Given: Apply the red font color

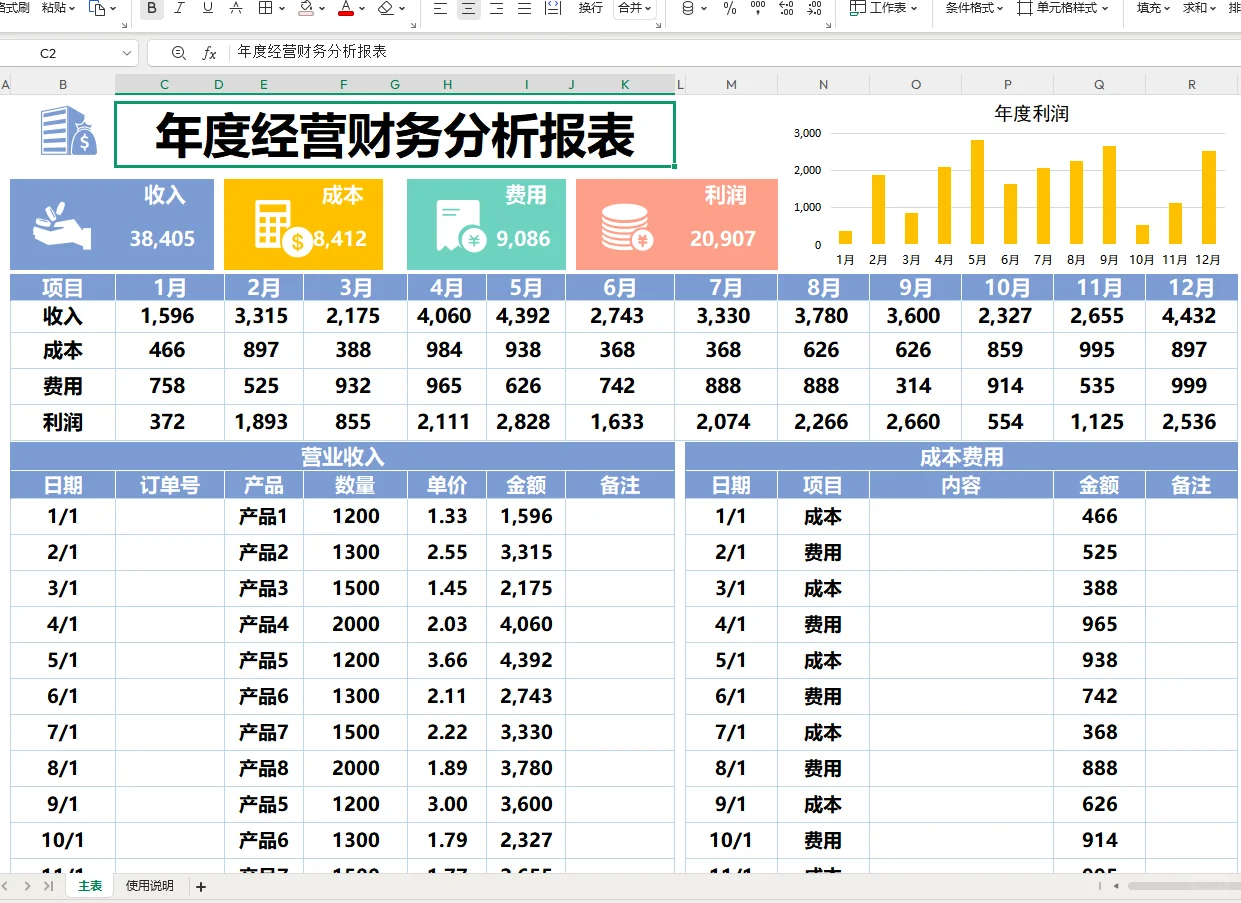Looking at the screenshot, I should point(346,8).
